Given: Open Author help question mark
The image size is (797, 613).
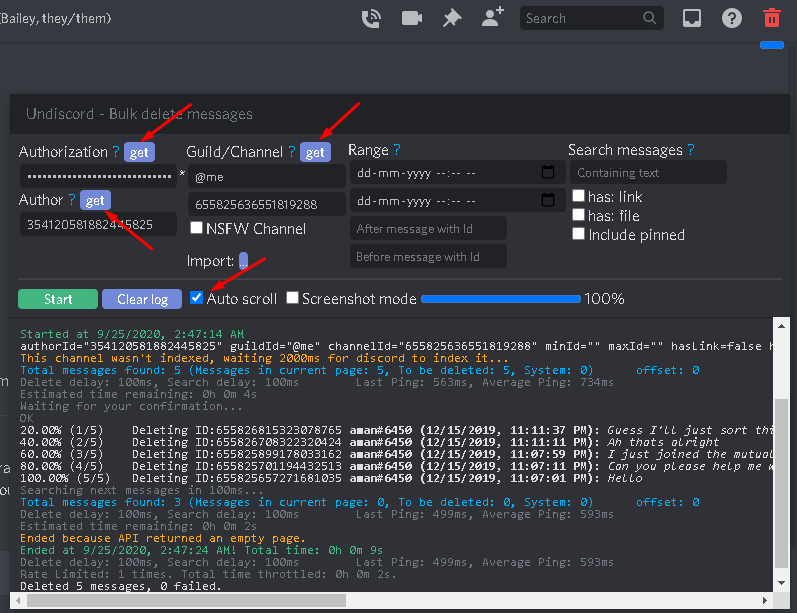Looking at the screenshot, I should 72,199.
